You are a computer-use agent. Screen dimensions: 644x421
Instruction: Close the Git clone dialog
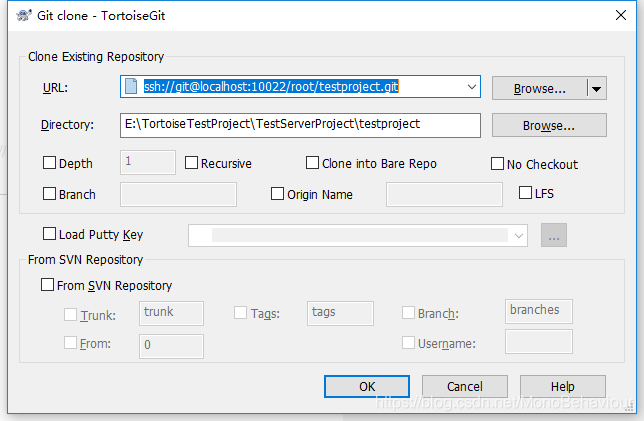(x=621, y=15)
